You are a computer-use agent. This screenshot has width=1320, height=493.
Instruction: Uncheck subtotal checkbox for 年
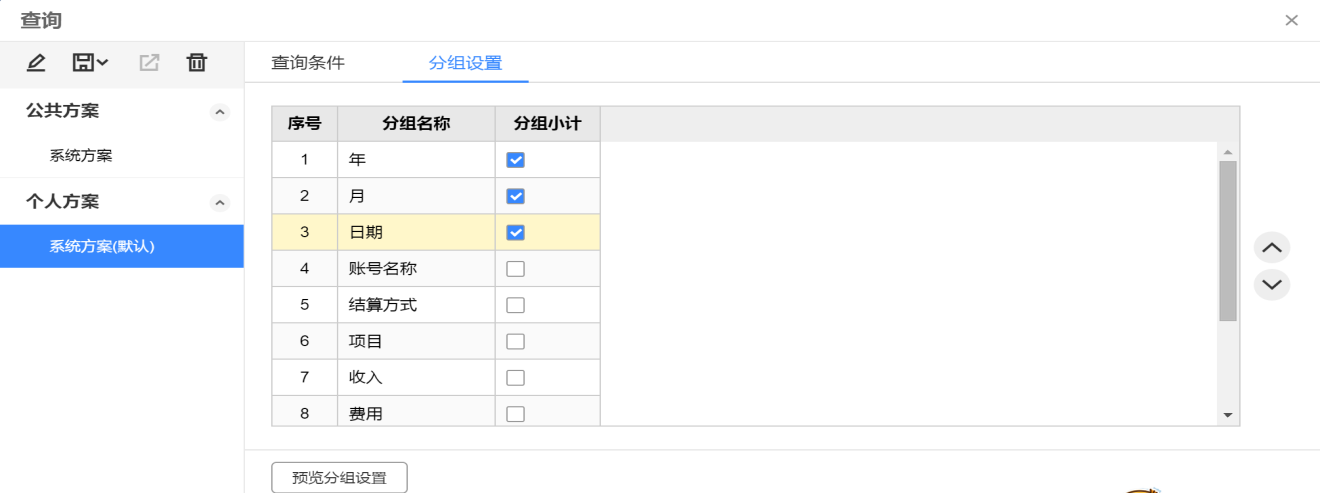coord(516,160)
